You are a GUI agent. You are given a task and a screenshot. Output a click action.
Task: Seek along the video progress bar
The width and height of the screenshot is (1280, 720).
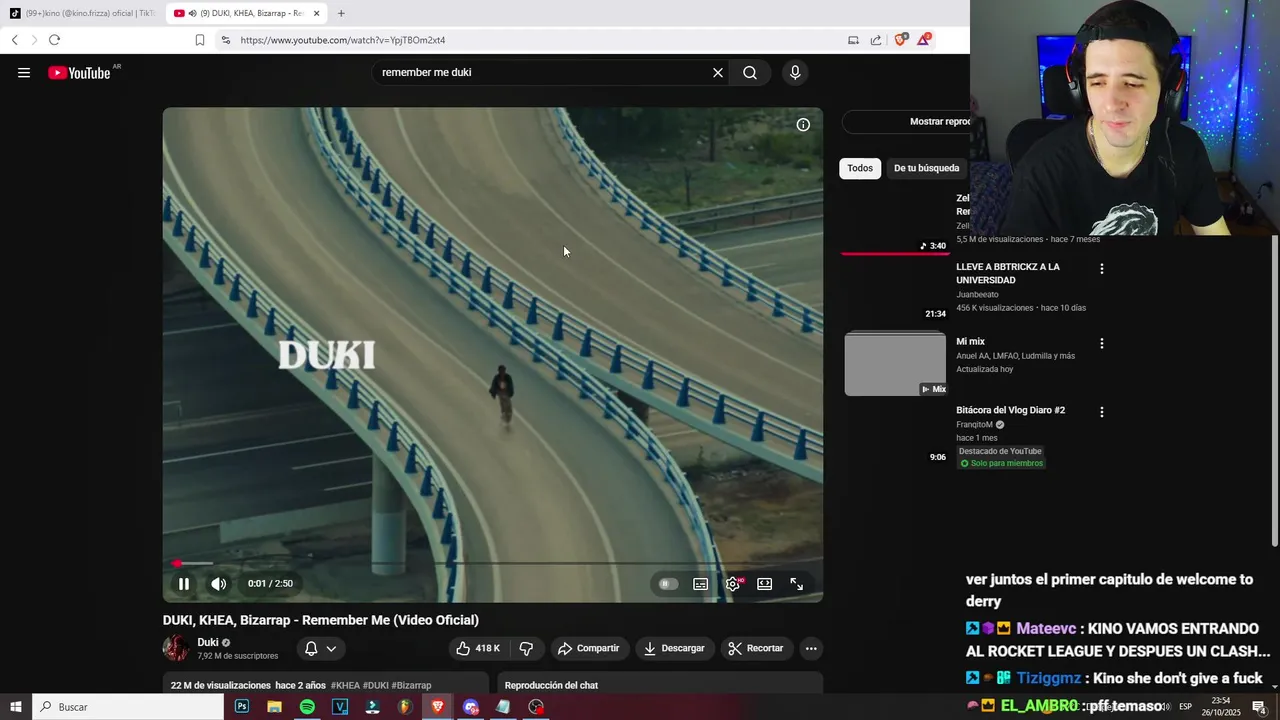493,564
